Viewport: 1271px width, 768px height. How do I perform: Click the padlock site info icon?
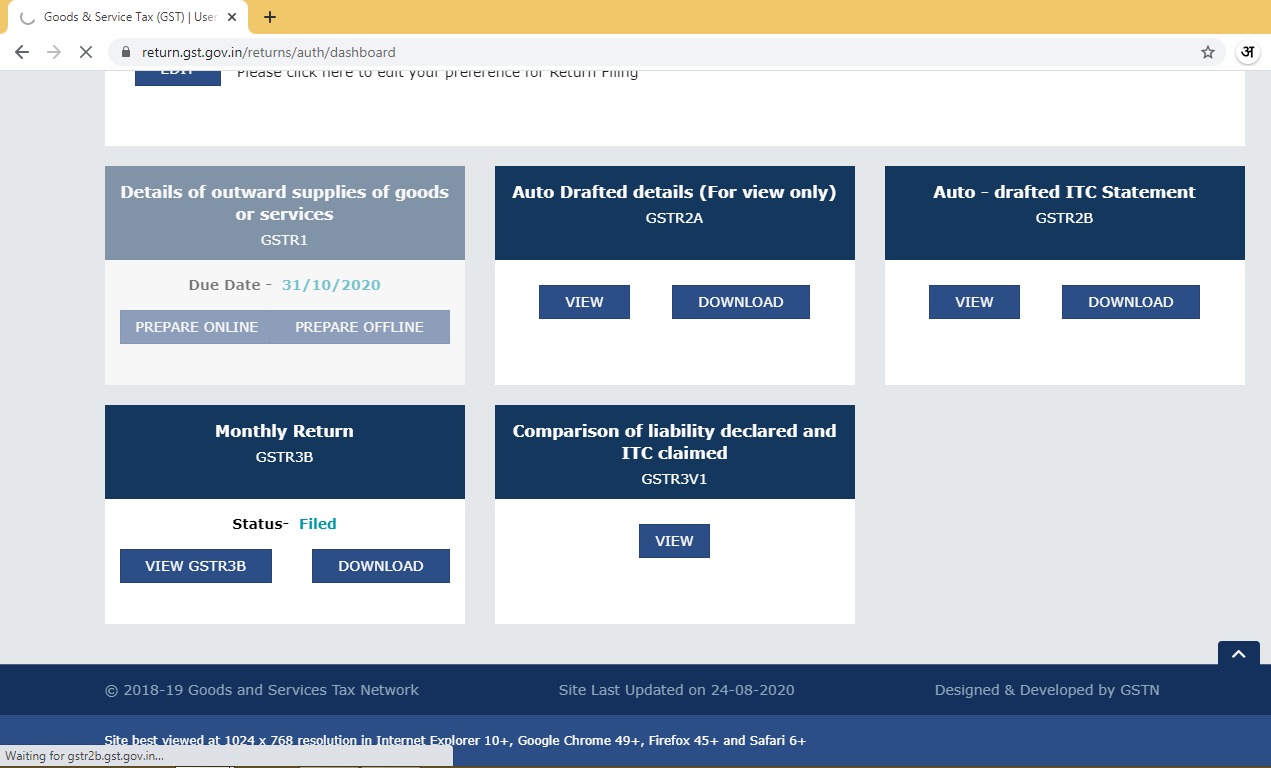click(126, 52)
